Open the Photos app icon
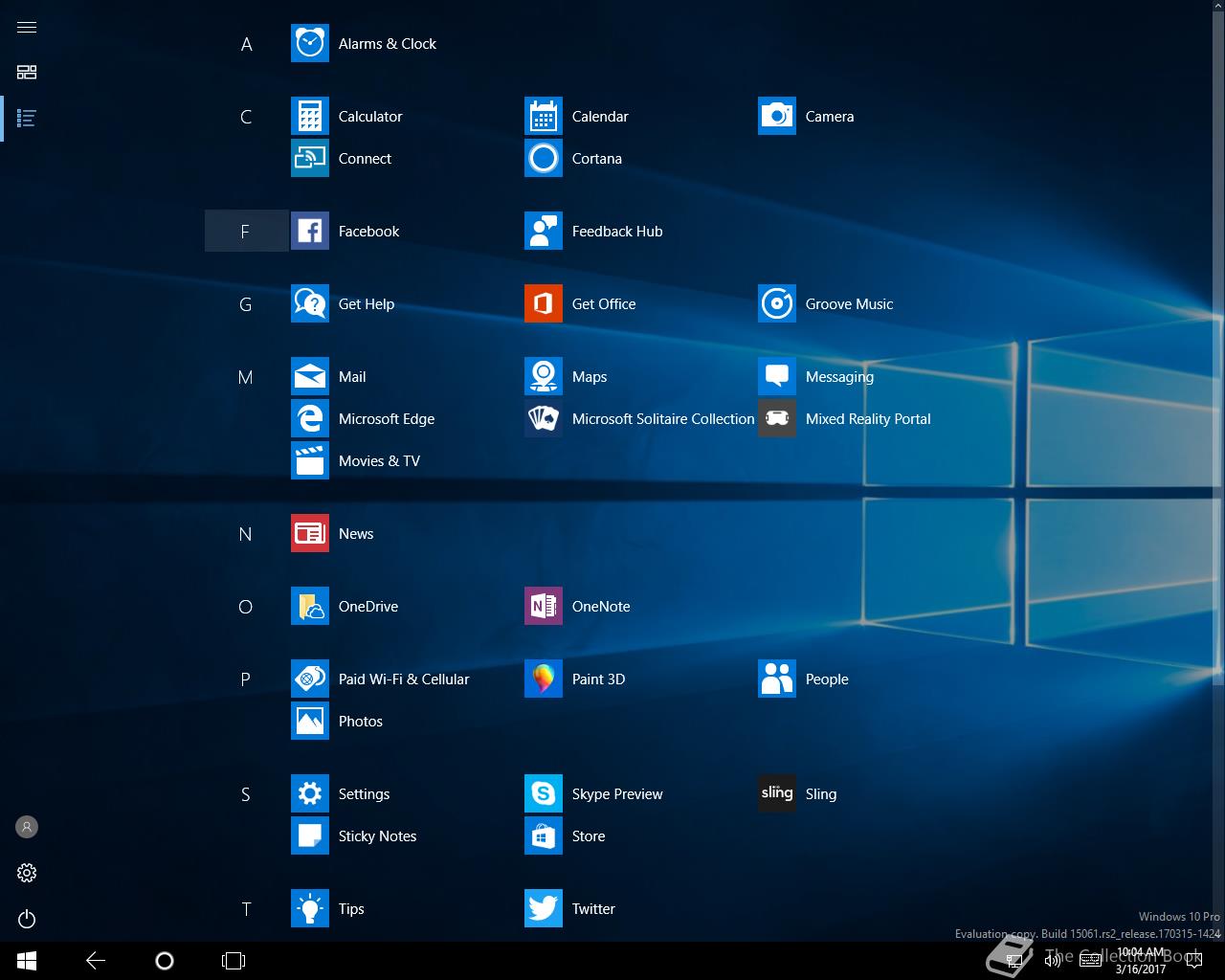Viewport: 1225px width, 980px height. [x=310, y=722]
